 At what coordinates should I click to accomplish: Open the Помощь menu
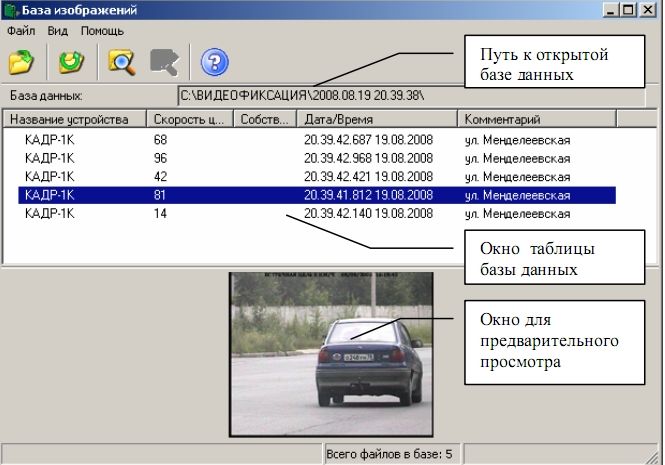pos(102,31)
